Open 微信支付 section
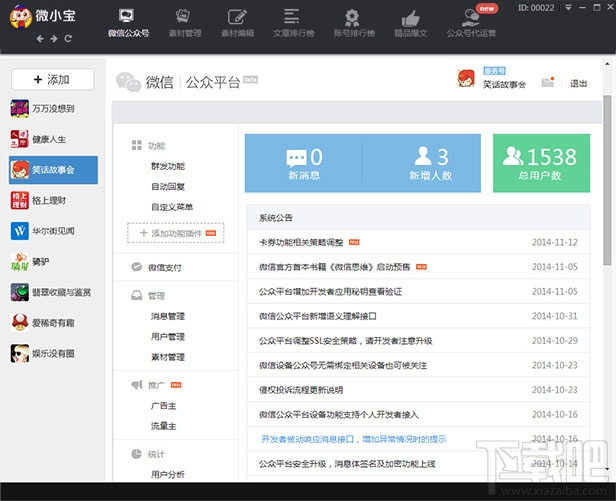The image size is (616, 501). 165,268
